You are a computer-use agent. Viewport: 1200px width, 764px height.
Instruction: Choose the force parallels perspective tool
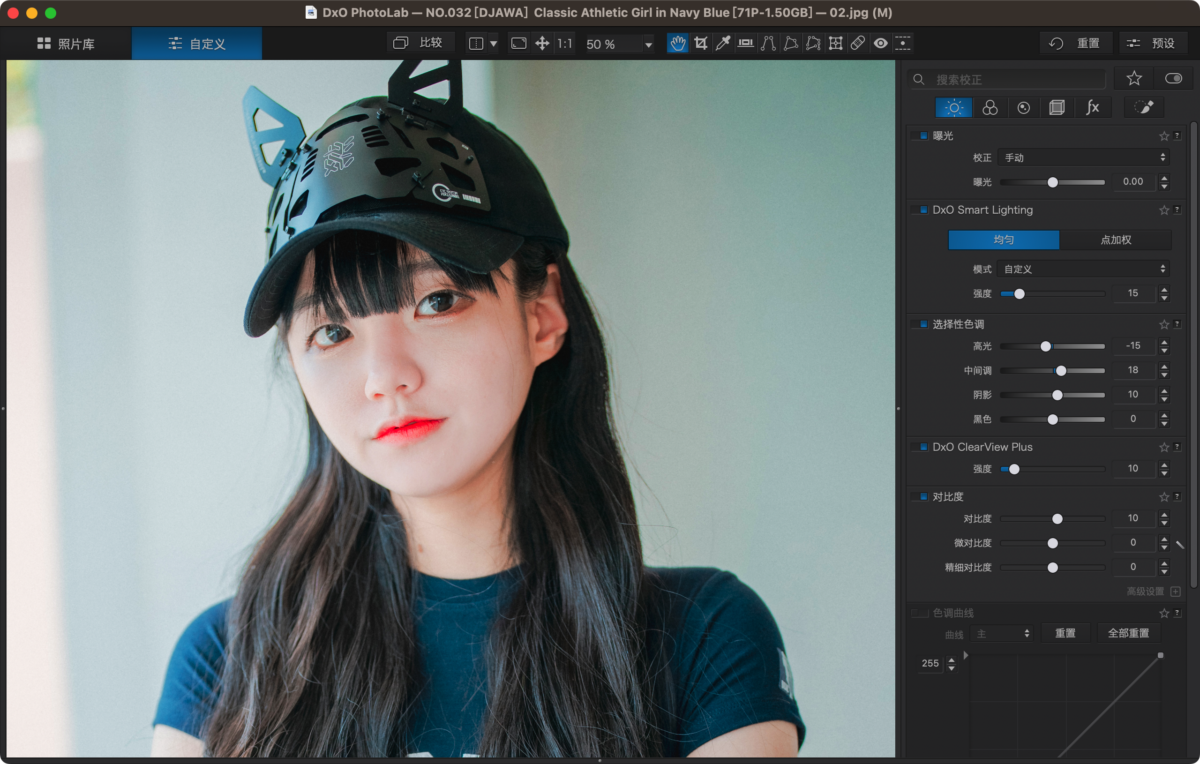tap(768, 43)
